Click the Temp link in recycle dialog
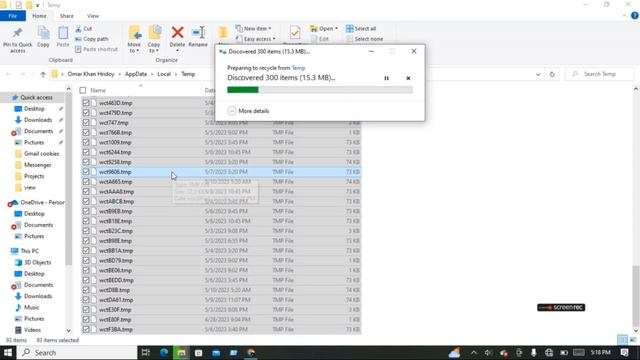Screen dimensions: 640x360 click(x=298, y=68)
